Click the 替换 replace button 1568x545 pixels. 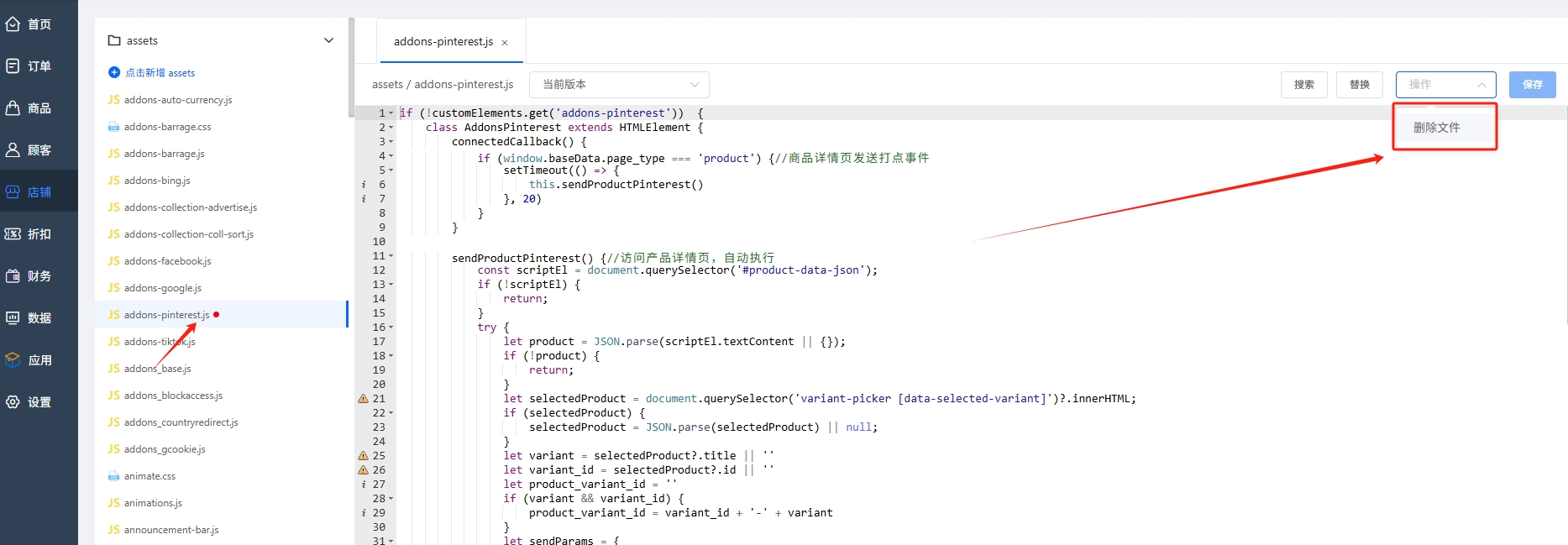point(1359,85)
